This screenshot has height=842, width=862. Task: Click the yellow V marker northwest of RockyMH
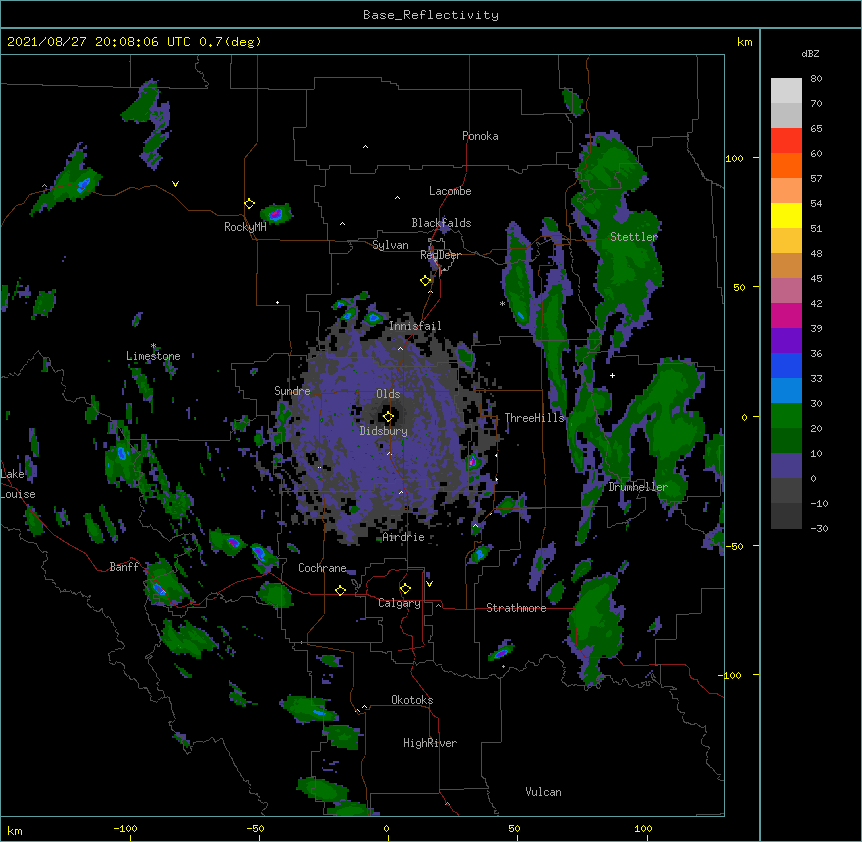tap(175, 184)
